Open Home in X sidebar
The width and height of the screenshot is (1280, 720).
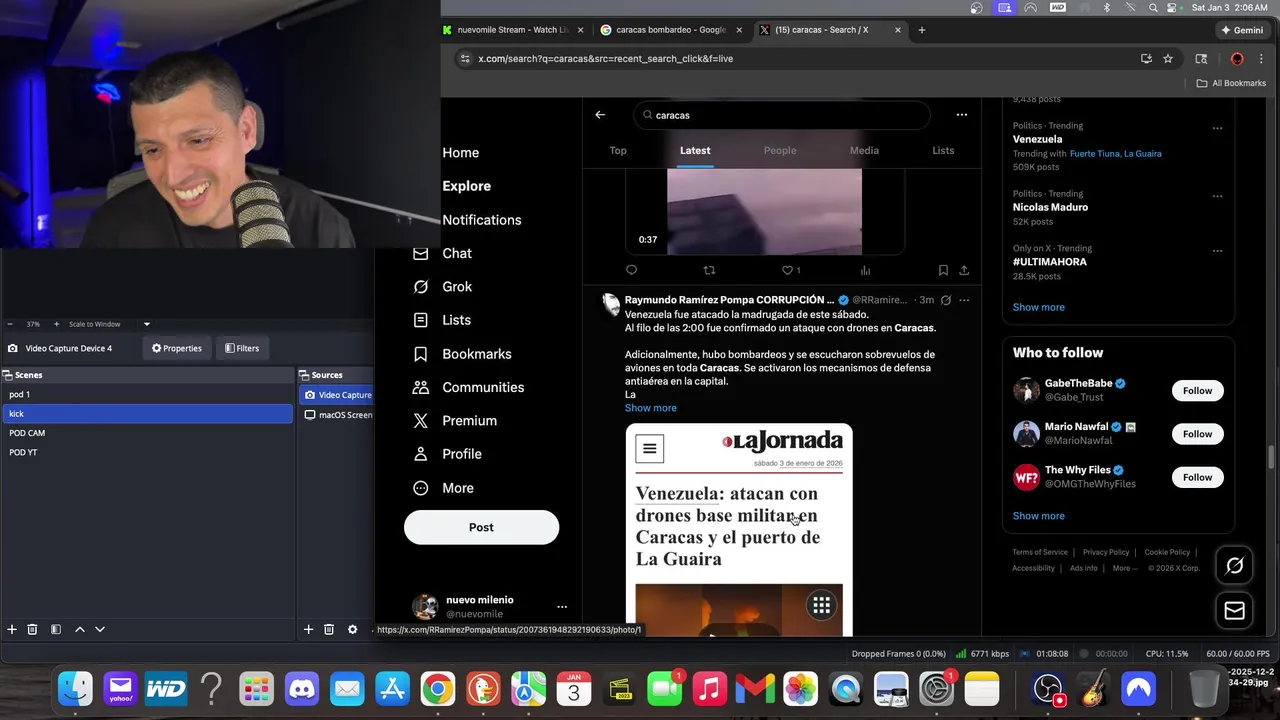point(460,153)
